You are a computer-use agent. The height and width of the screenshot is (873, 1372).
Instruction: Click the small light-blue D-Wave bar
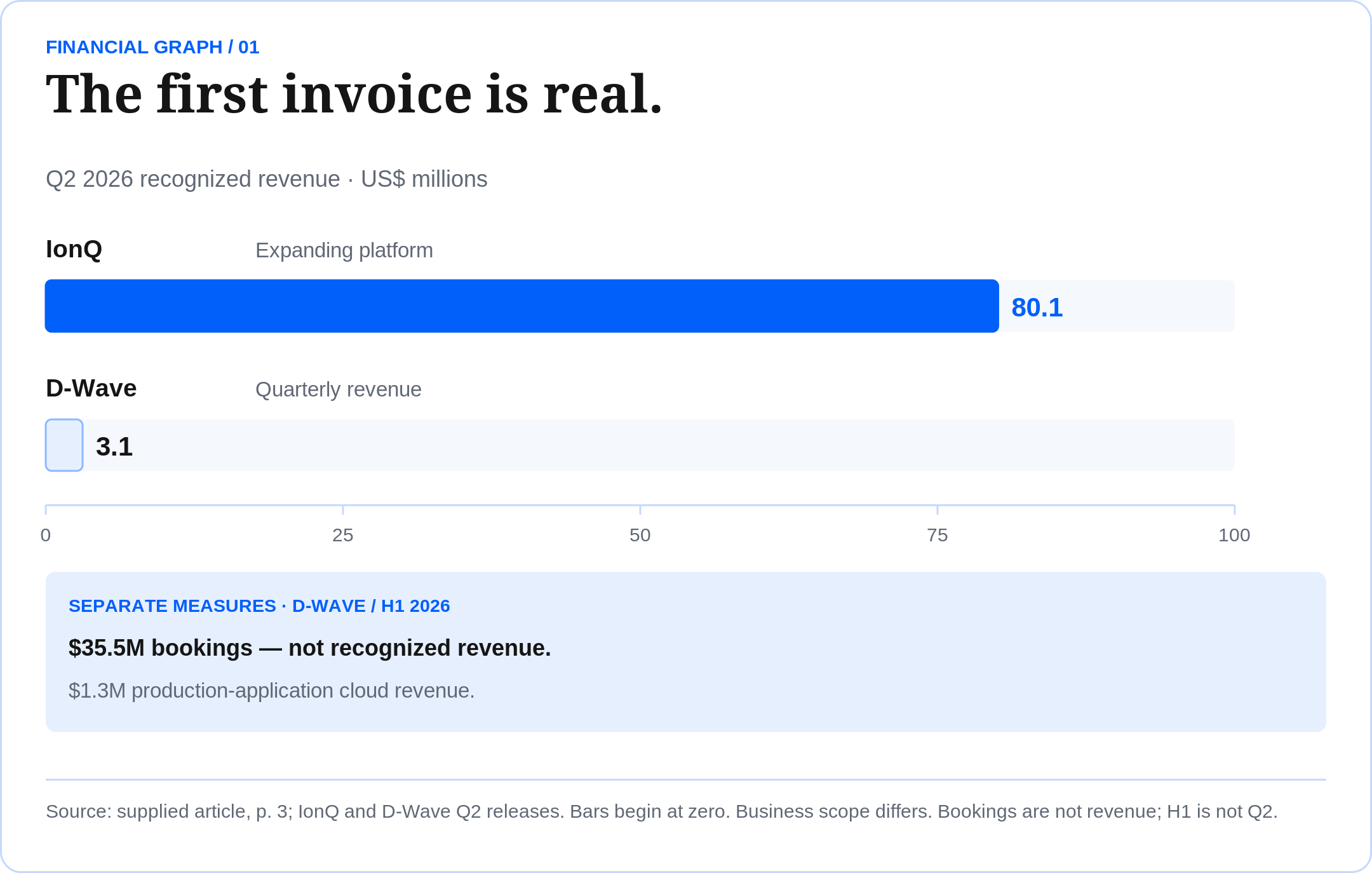point(64,445)
